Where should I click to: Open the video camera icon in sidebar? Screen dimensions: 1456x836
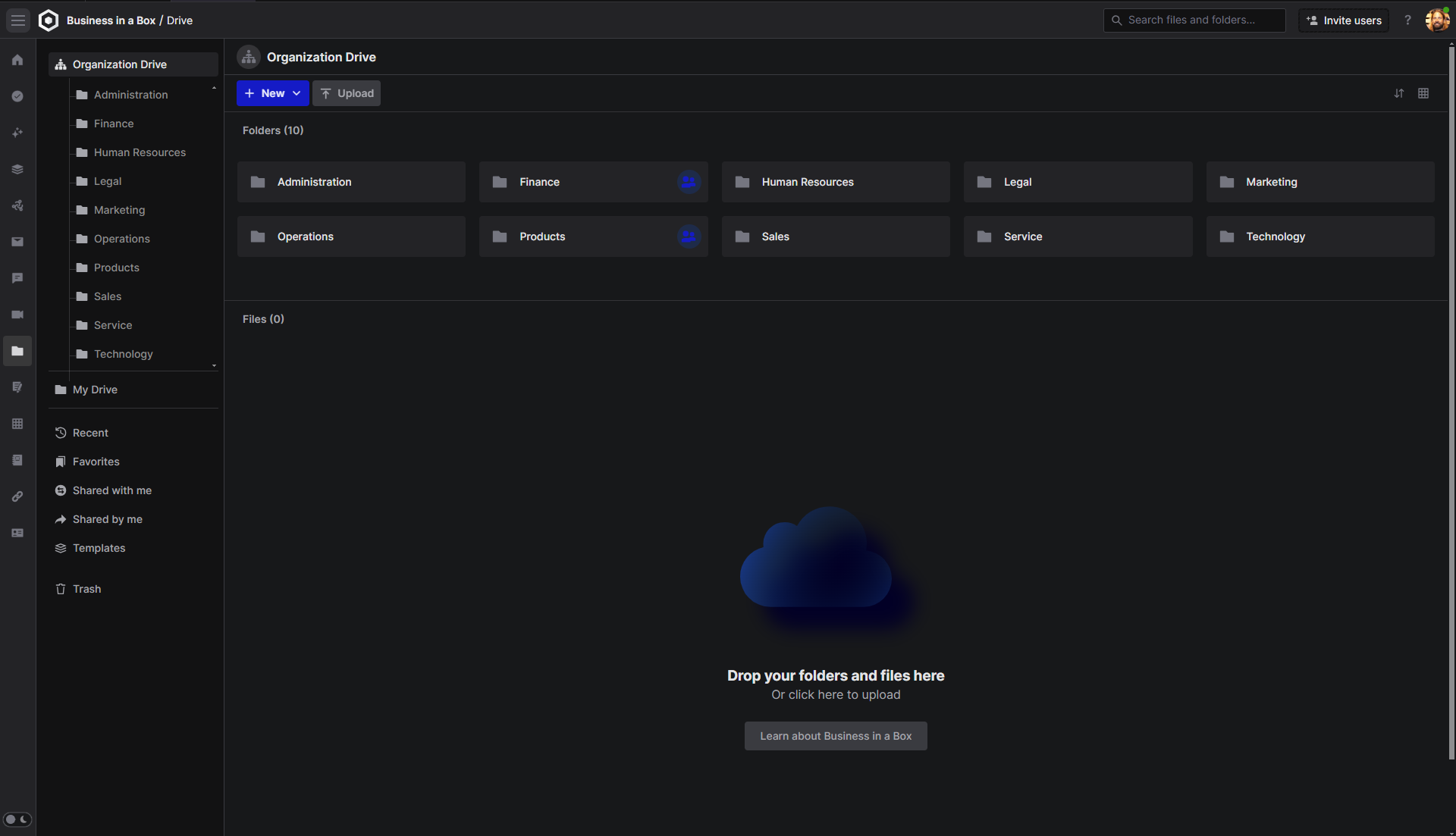pyautogui.click(x=17, y=315)
